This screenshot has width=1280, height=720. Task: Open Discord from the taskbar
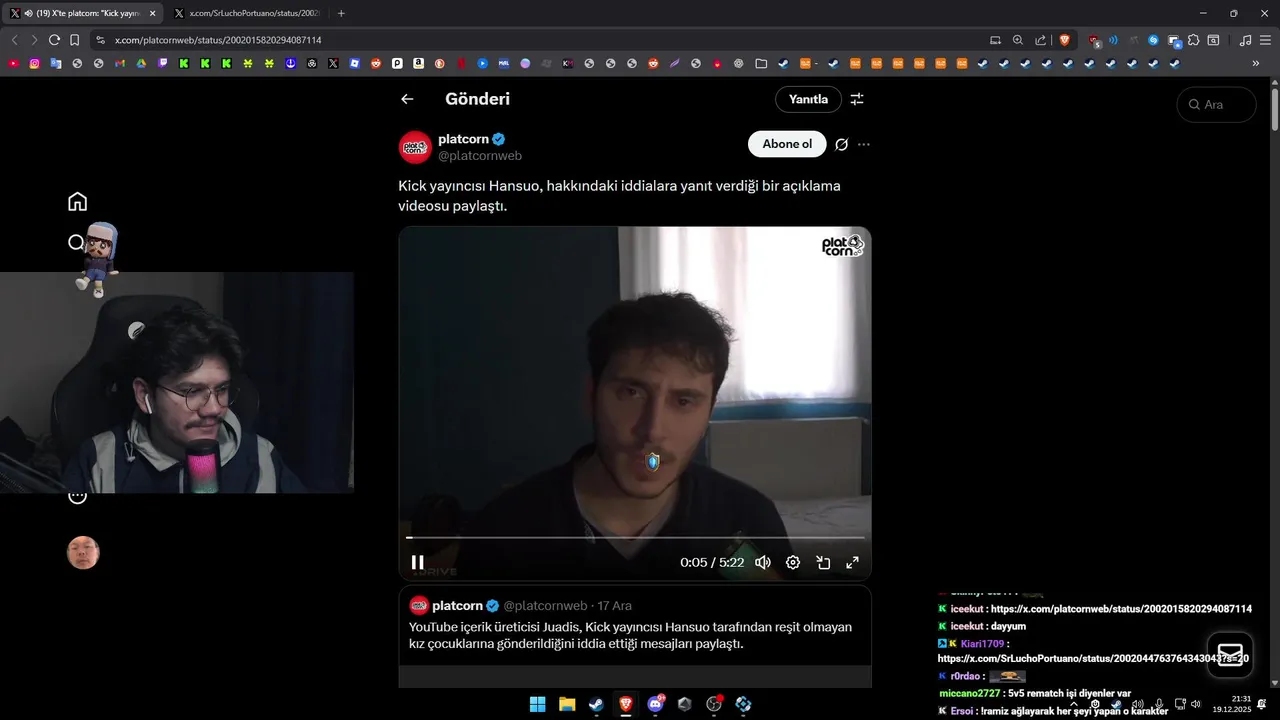[656, 704]
